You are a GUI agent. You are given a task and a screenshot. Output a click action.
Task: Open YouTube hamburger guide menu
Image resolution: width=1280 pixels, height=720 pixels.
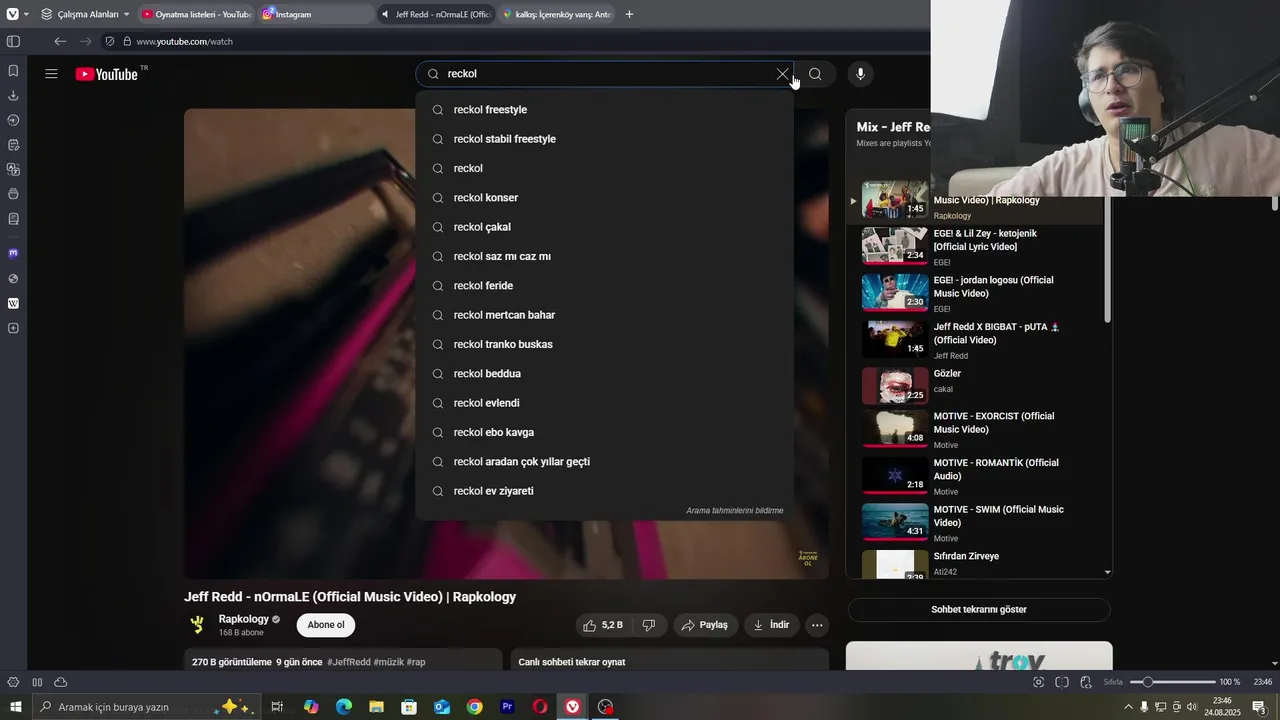tap(51, 74)
